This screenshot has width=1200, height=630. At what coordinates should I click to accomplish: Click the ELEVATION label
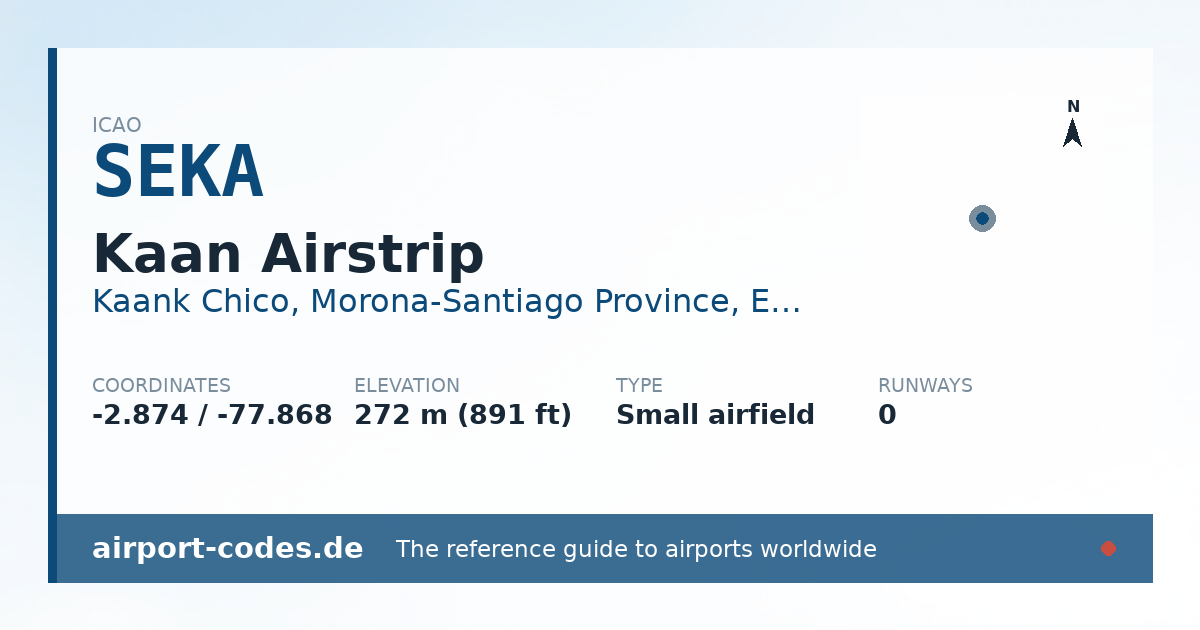407,386
